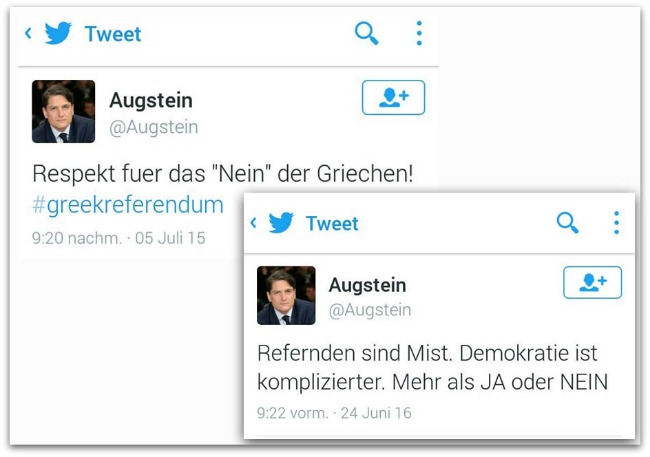Select the 9:22 vorm. 24 Juni 16 timestamp
650x457 pixels.
pyautogui.click(x=334, y=412)
